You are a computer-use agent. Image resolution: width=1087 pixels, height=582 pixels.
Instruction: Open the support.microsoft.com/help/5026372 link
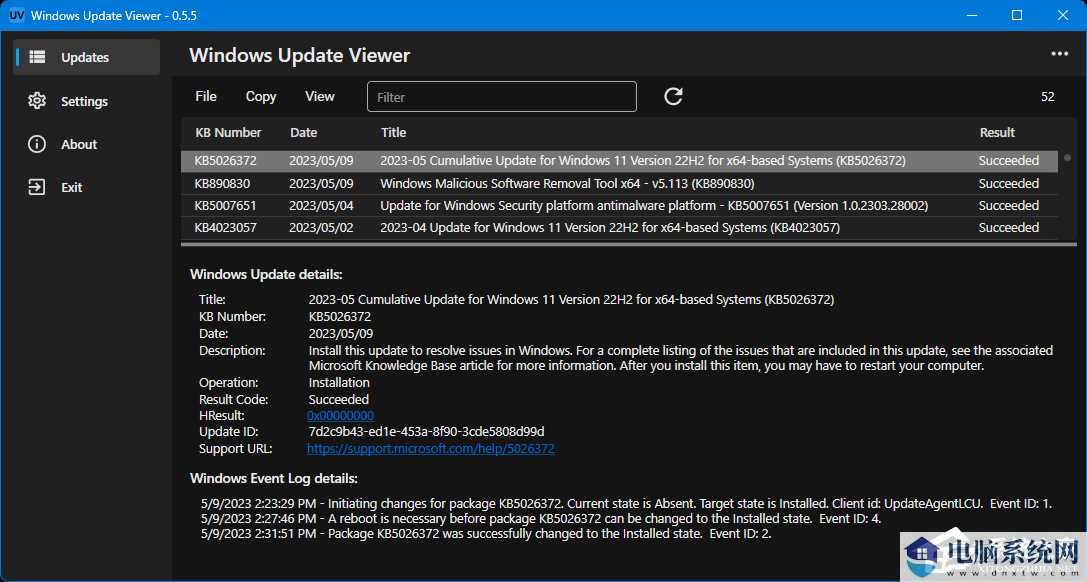(431, 448)
